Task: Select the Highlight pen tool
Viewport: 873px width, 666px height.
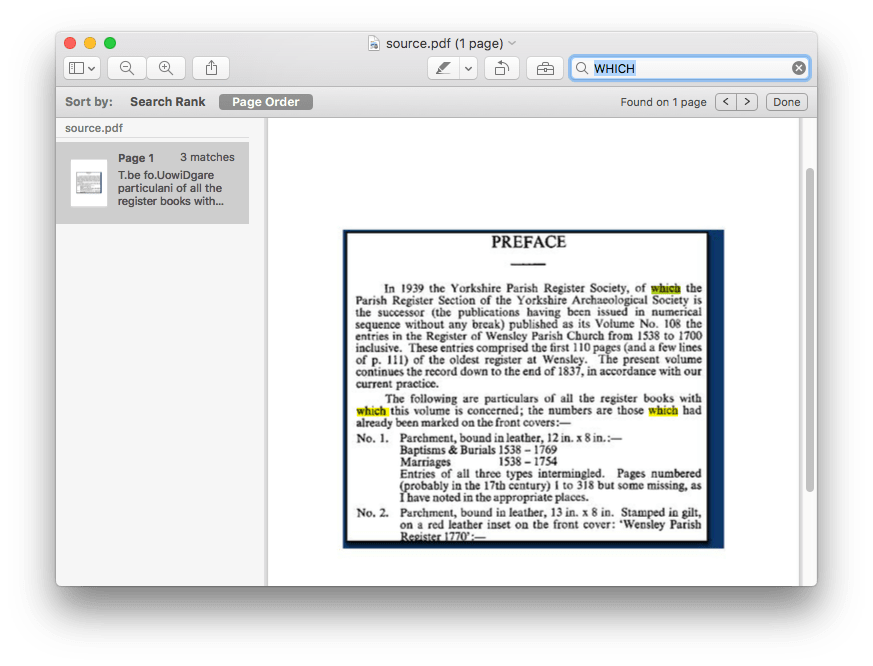Action: (444, 67)
